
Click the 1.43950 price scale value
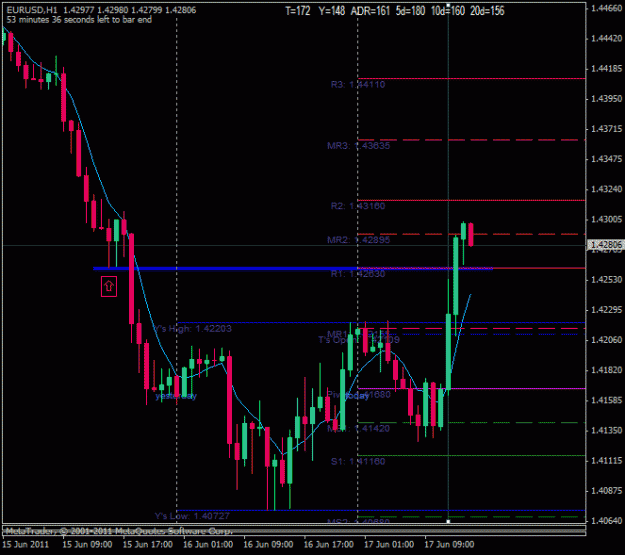tap(606, 98)
